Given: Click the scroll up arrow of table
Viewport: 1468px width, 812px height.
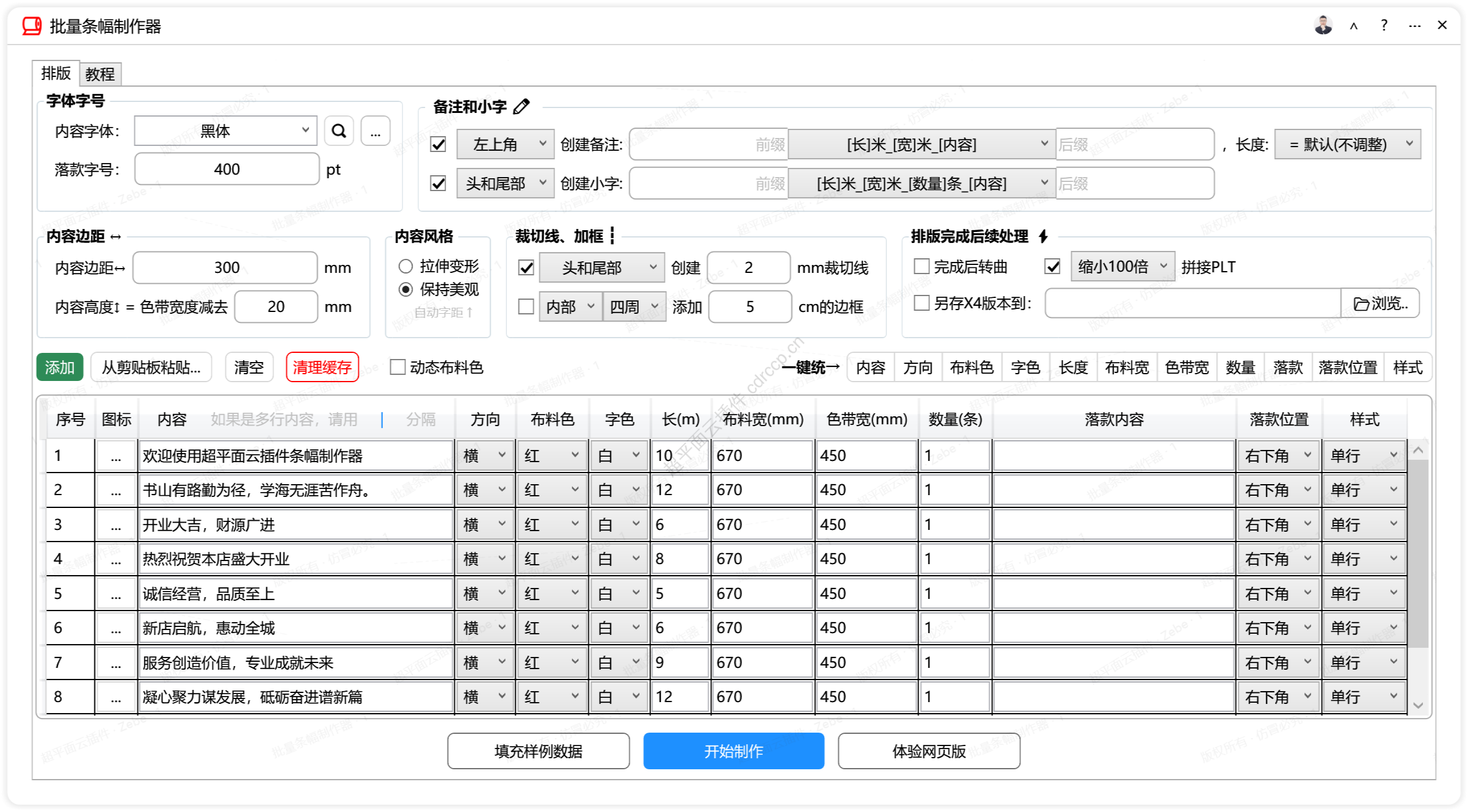Looking at the screenshot, I should (x=1419, y=451).
